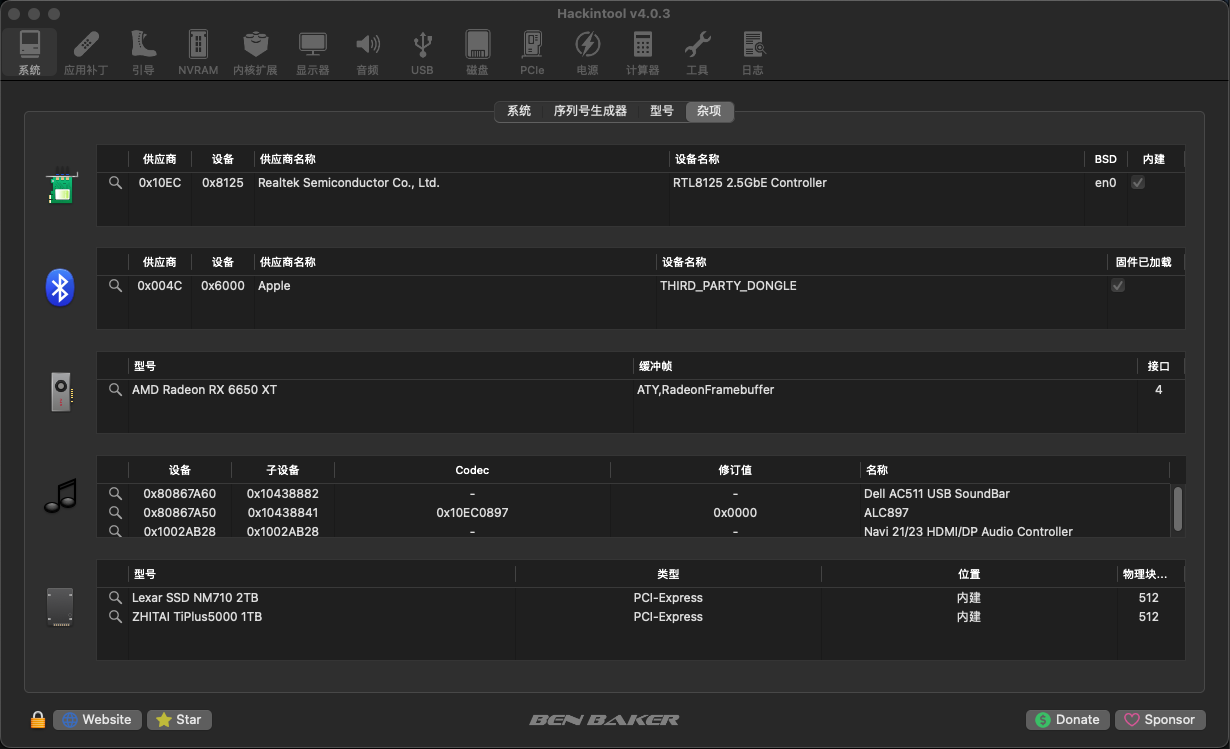Toggle 固件已加载 checkbox for Bluetooth
Image resolution: width=1230 pixels, height=749 pixels.
(x=1118, y=286)
